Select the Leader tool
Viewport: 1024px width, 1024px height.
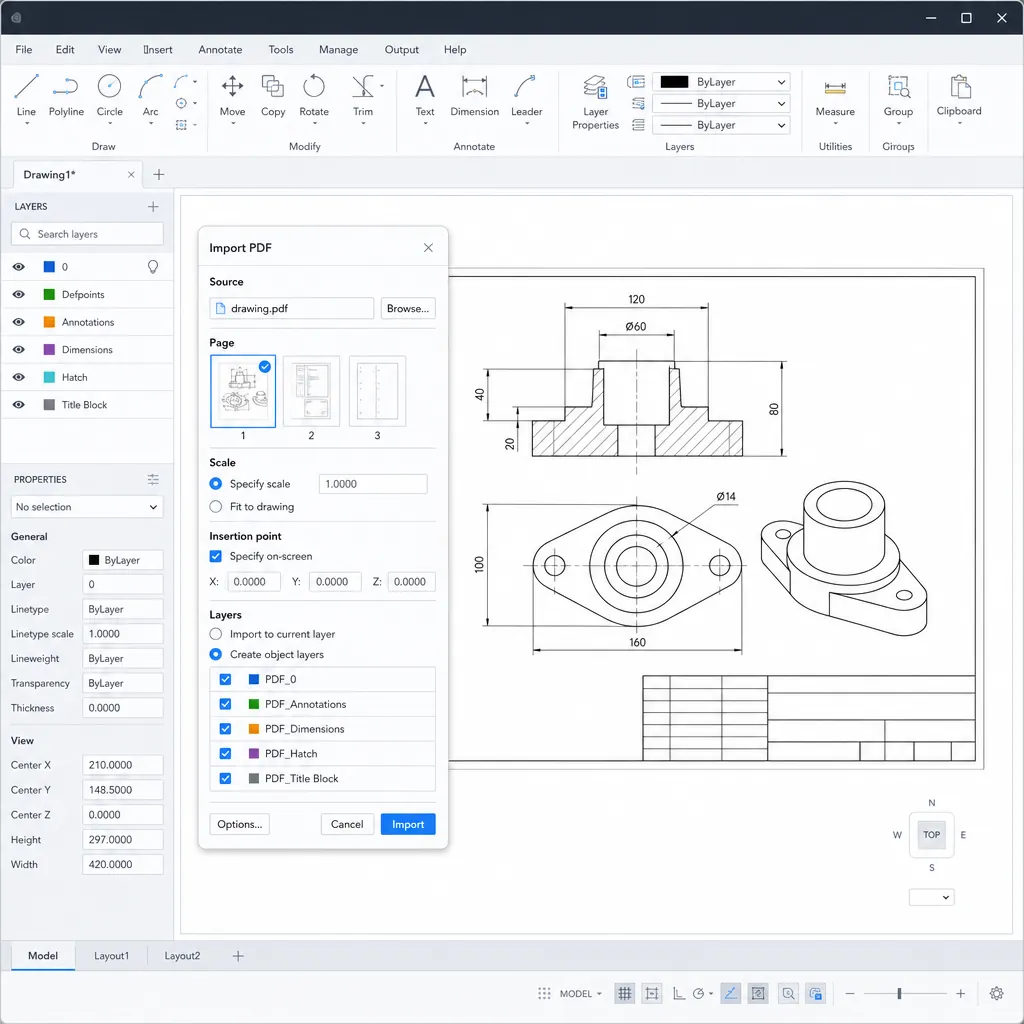[x=526, y=95]
